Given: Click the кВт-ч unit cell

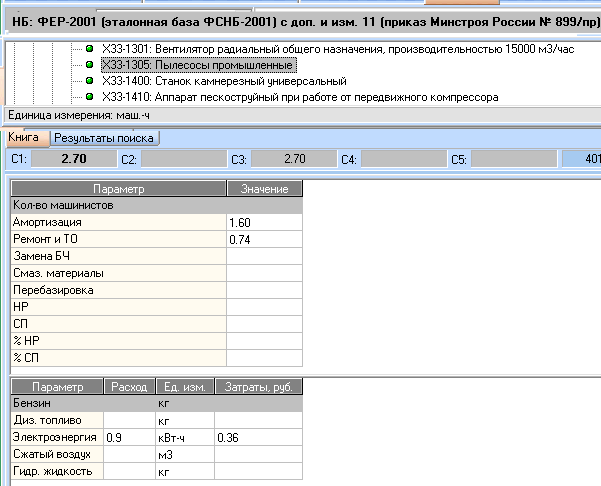Looking at the screenshot, I should tap(185, 437).
